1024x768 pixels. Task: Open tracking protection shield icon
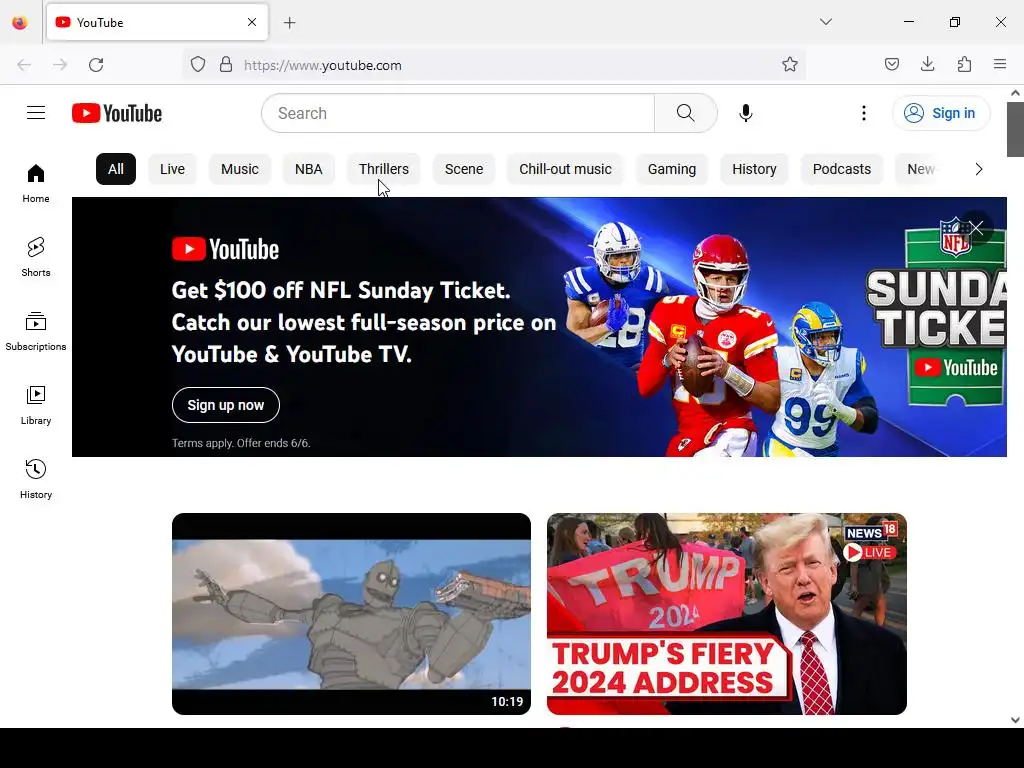coord(198,64)
